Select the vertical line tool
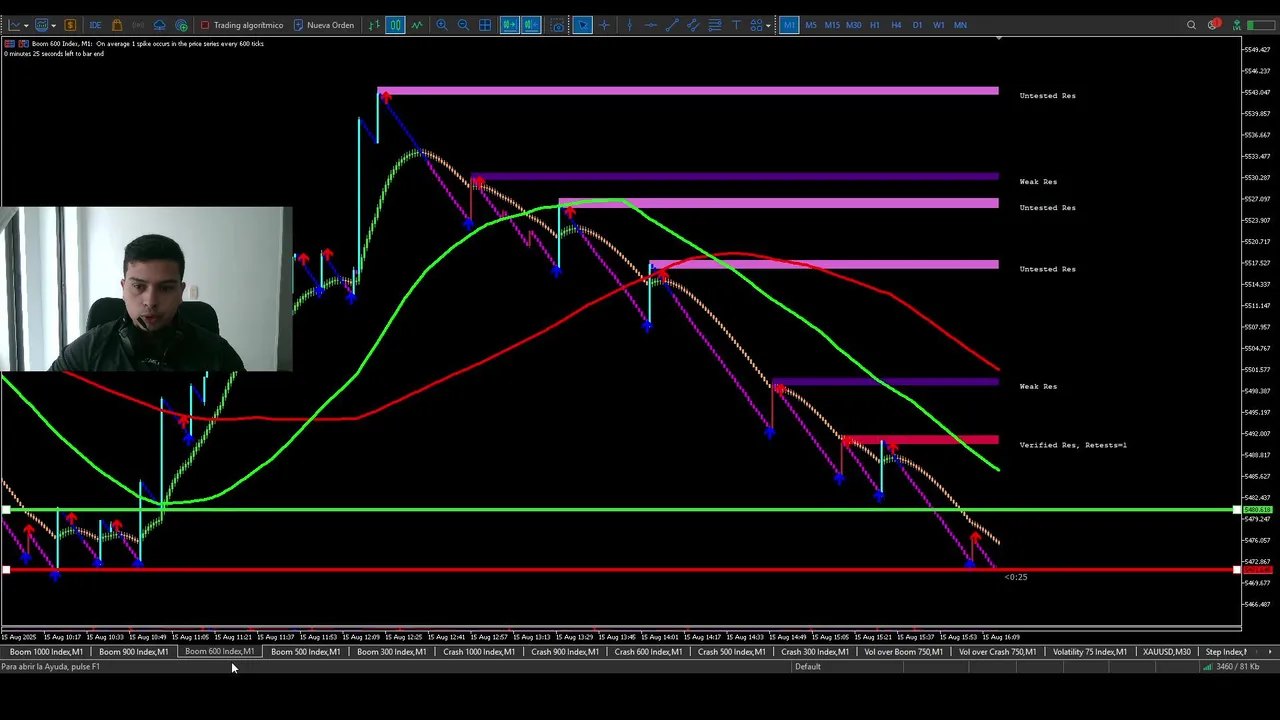This screenshot has width=1280, height=720. [x=629, y=25]
